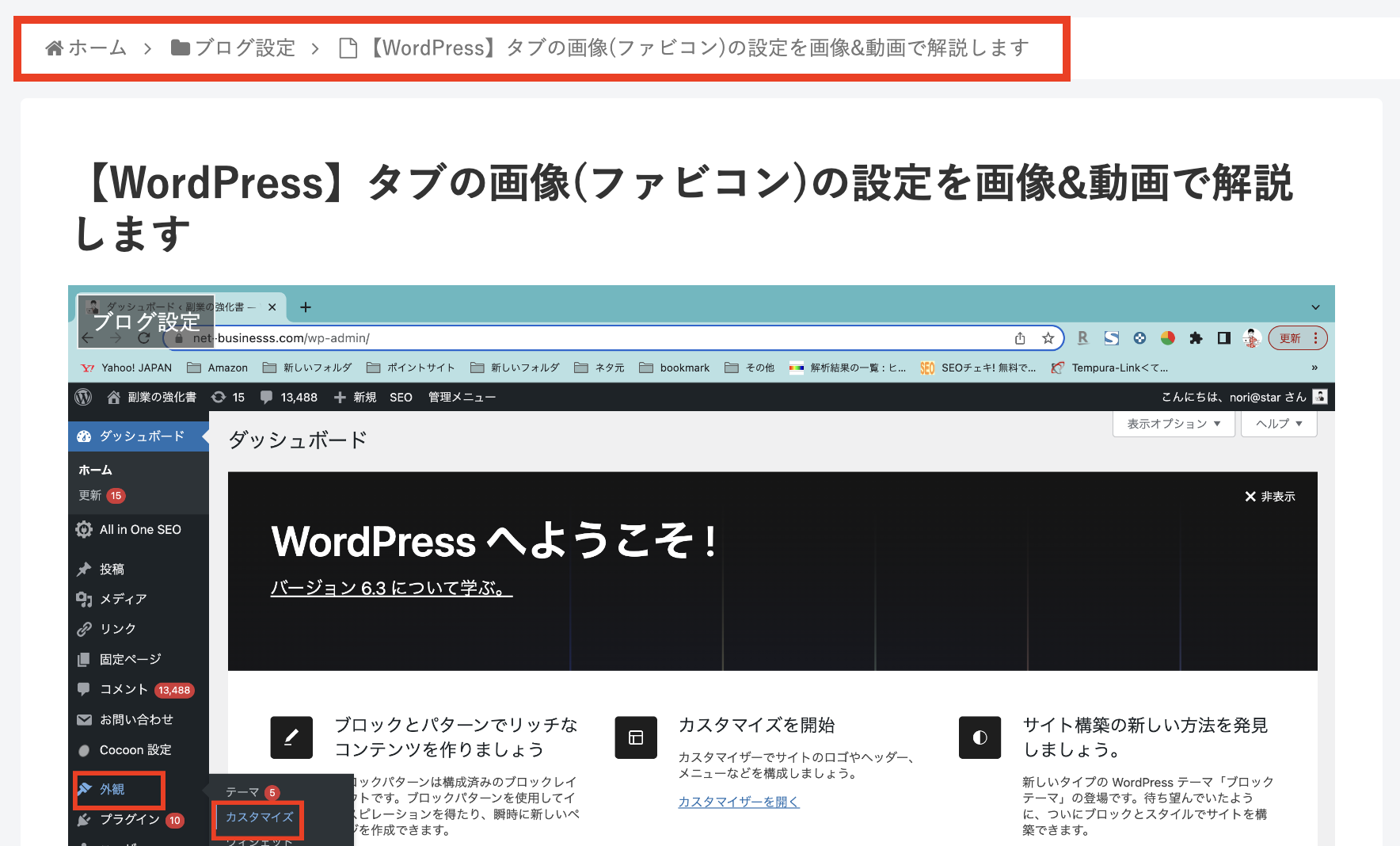Open the ネタ元 bookmark folder
This screenshot has height=846, width=1400.
599,368
